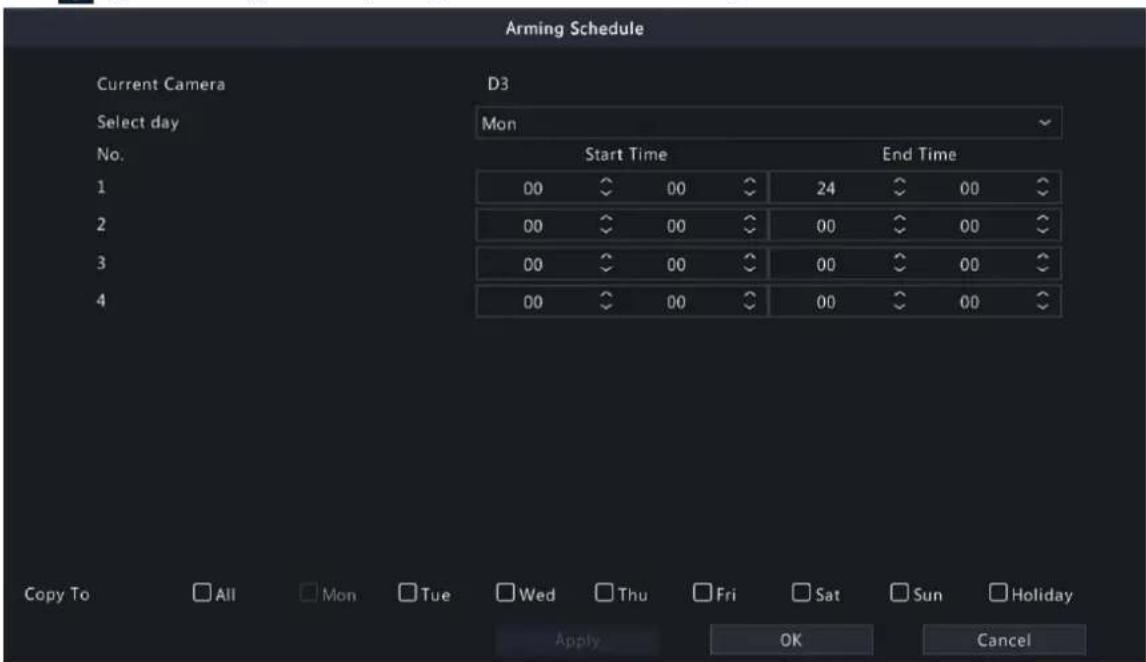The image size is (1146, 662).
Task: Click row 3 start hour stepper arrows
Action: click(606, 264)
